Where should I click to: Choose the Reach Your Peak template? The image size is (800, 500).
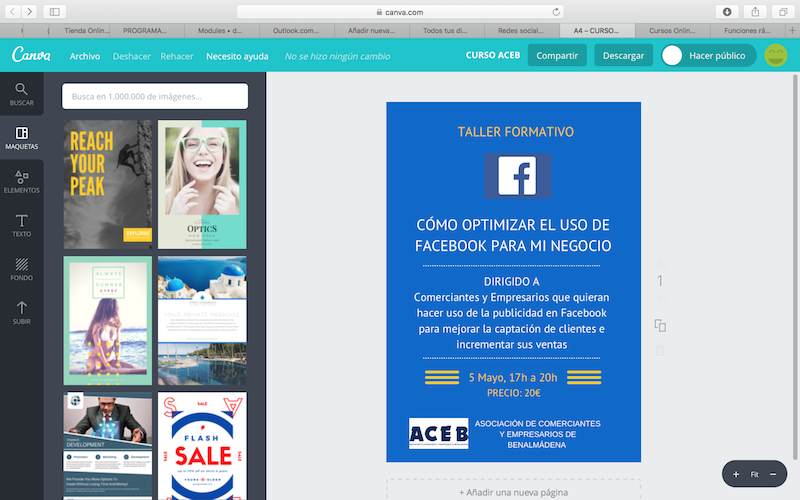click(x=108, y=184)
